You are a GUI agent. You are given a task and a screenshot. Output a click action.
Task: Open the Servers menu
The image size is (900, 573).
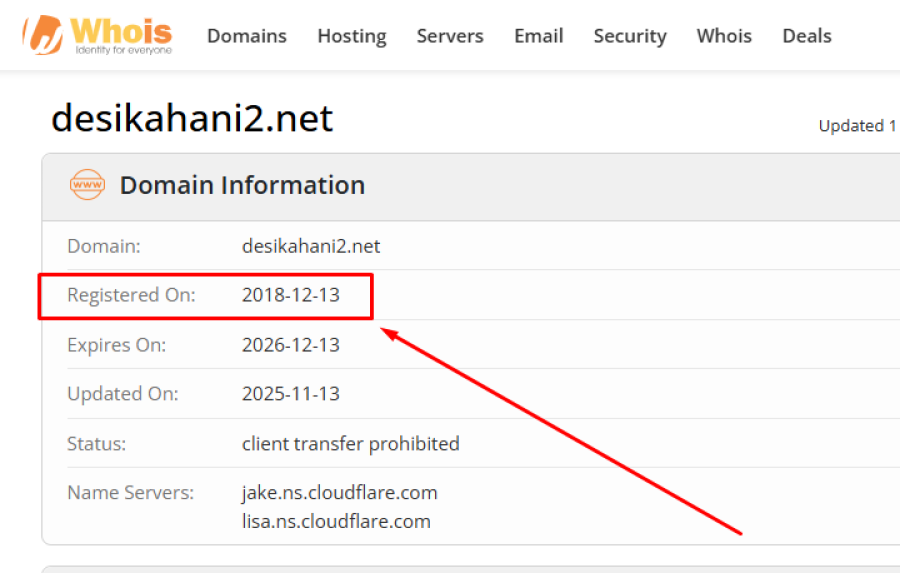[x=450, y=36]
